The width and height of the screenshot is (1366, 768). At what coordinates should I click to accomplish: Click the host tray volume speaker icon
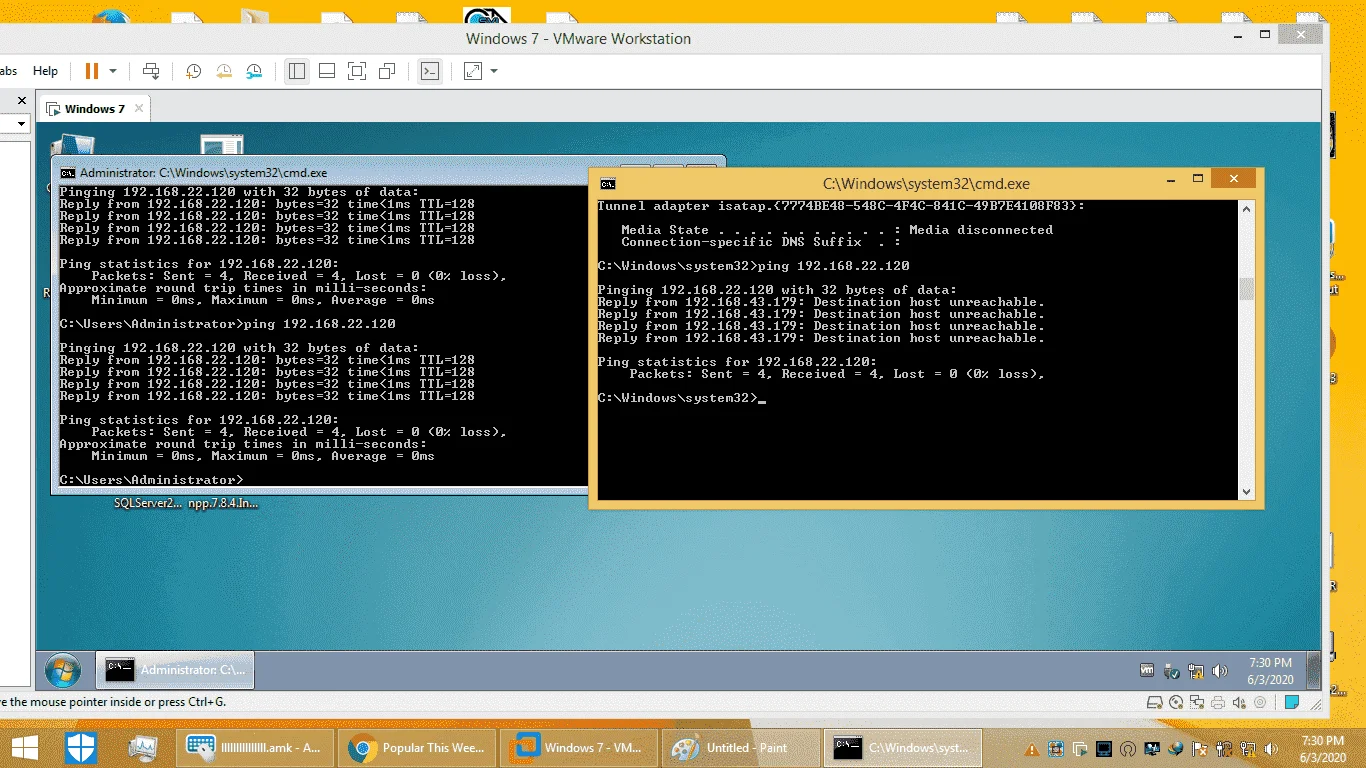coord(1271,748)
